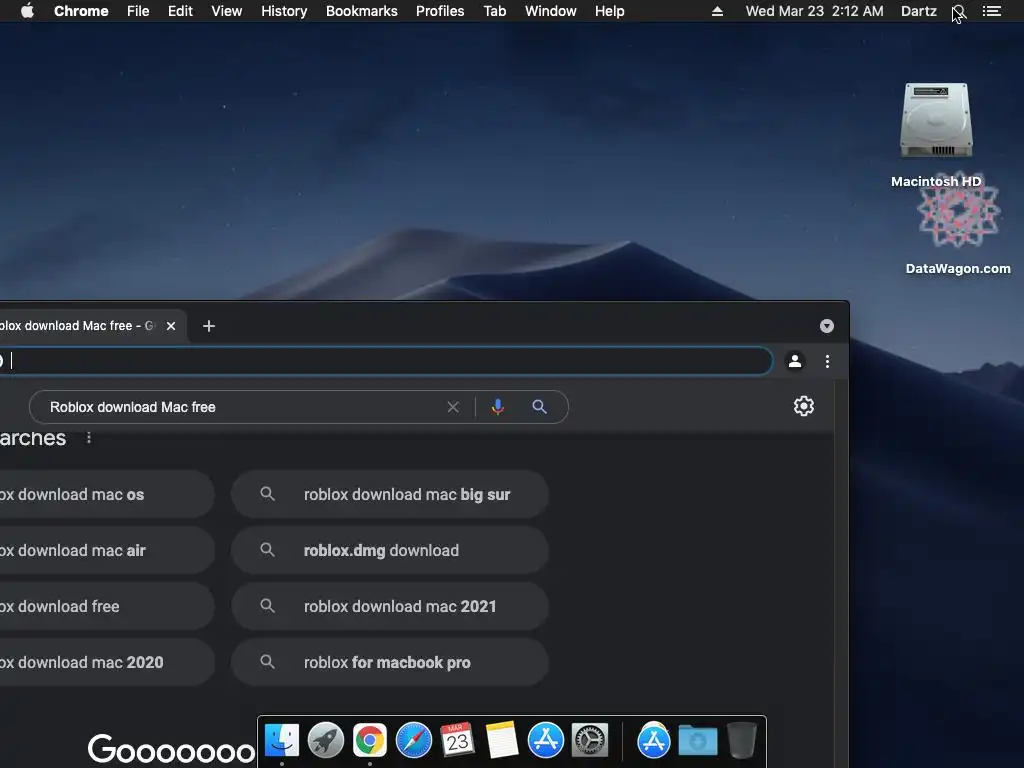This screenshot has height=768, width=1024.
Task: Open Notification Center list icon
Action: (991, 11)
